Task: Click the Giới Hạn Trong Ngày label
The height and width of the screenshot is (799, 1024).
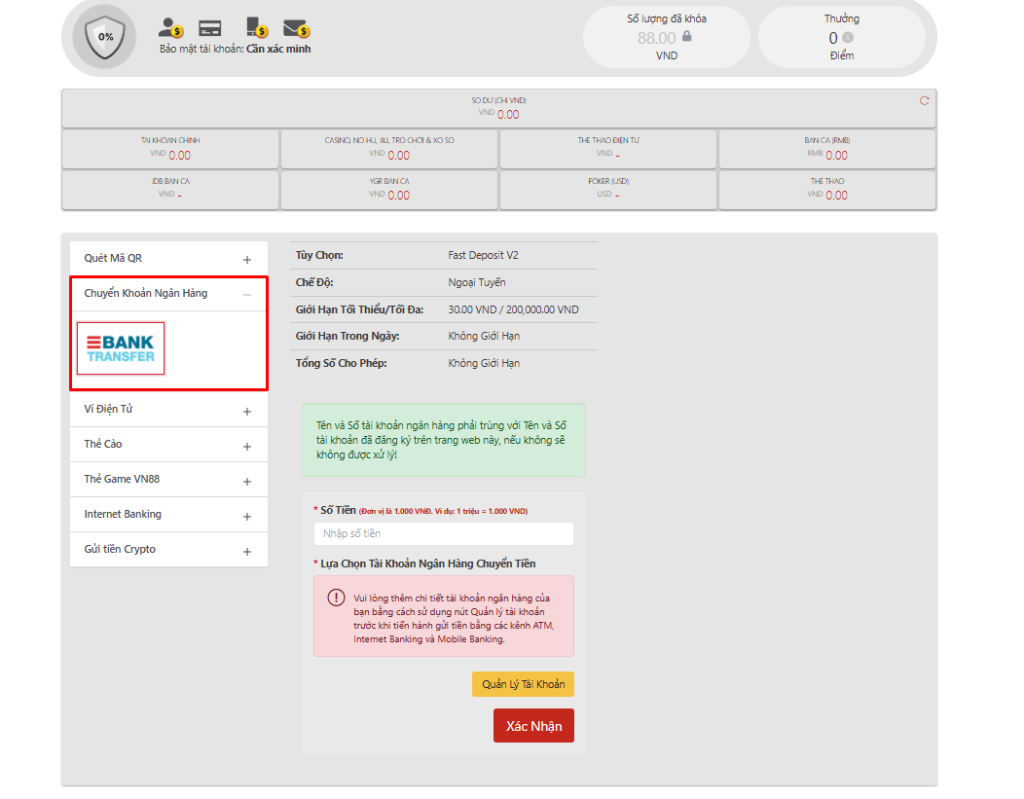Action: 347,336
